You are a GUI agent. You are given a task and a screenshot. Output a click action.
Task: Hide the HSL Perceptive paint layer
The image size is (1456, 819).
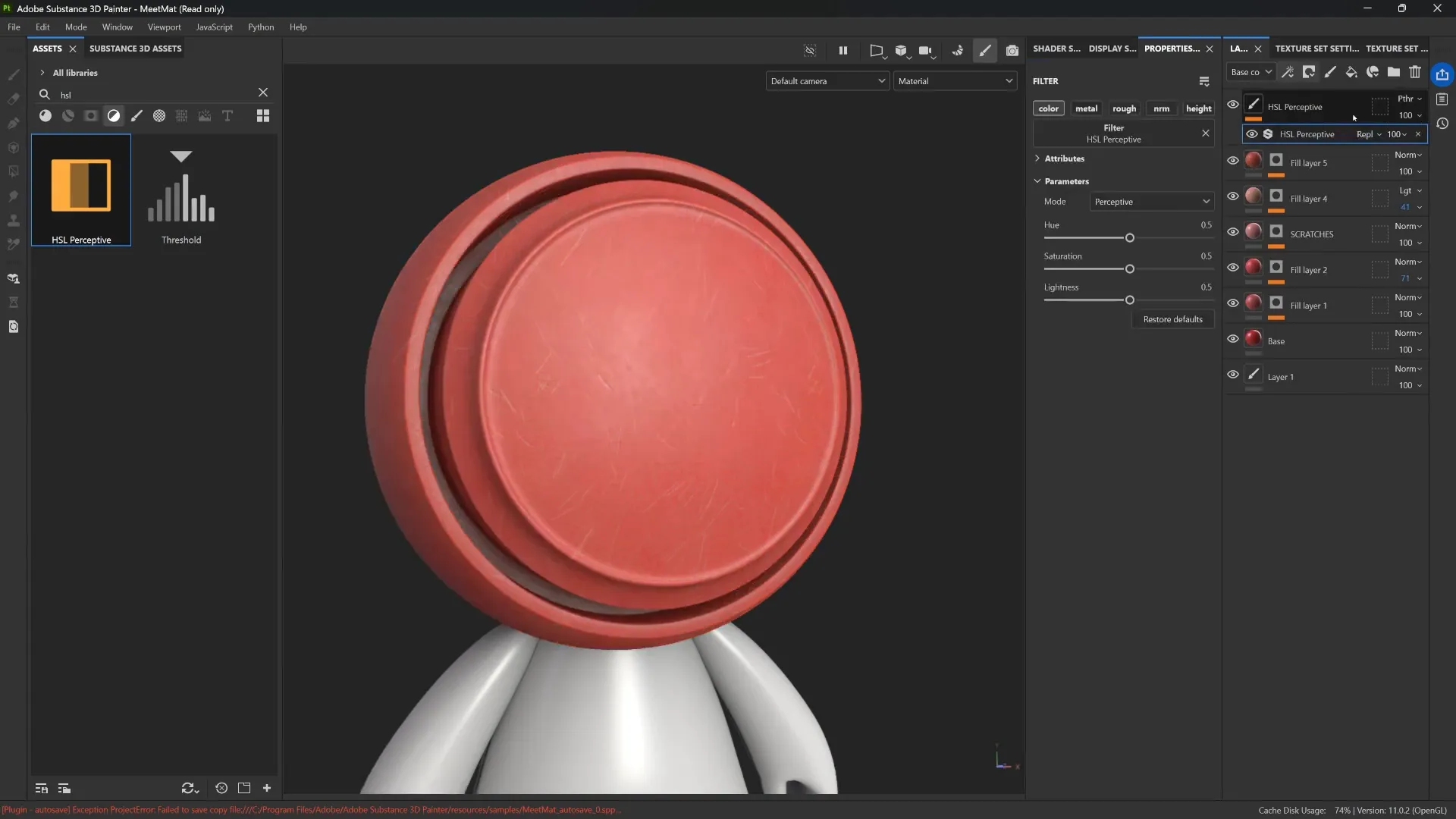1233,105
